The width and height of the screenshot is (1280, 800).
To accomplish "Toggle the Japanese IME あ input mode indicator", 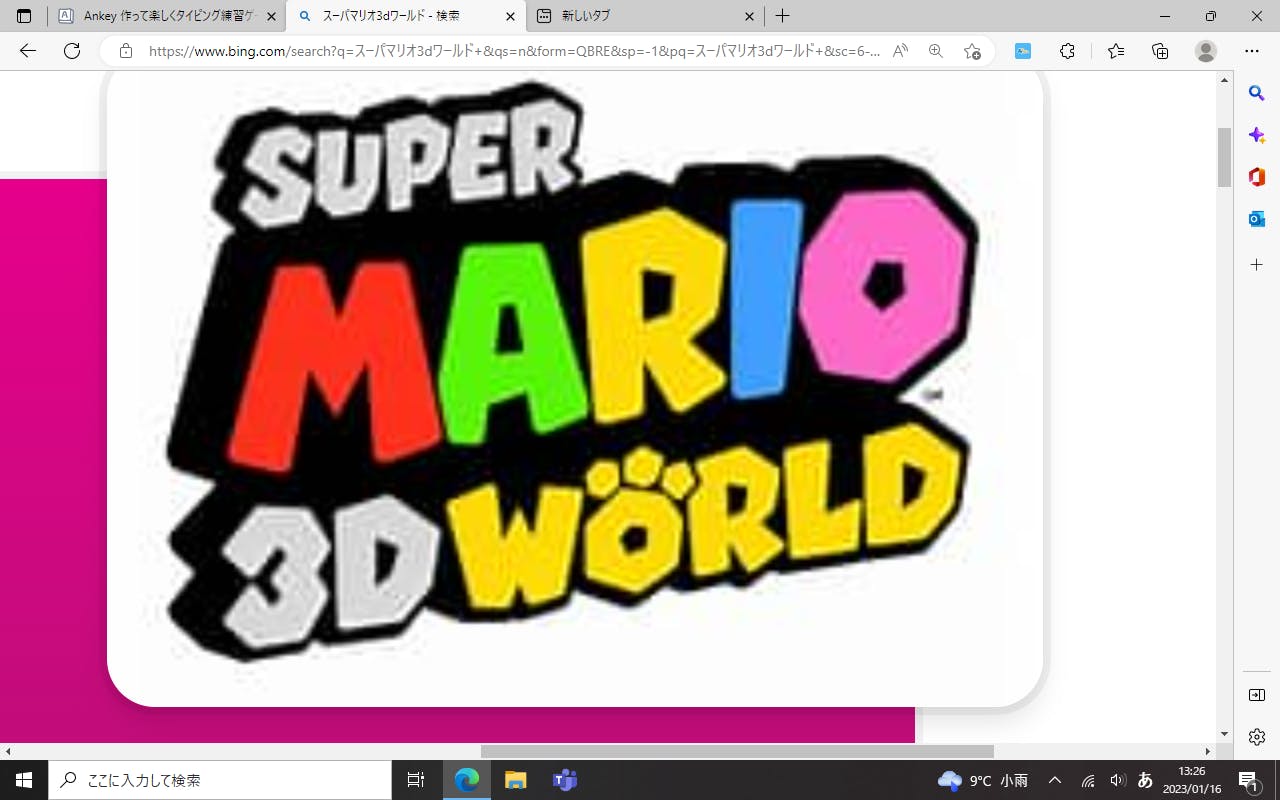I will (x=1146, y=780).
